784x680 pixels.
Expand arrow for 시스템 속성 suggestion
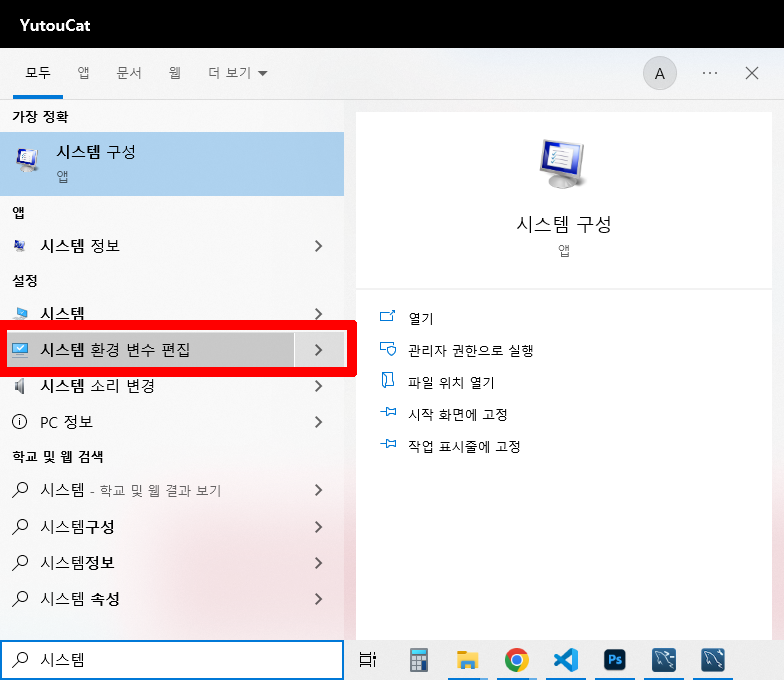(318, 598)
